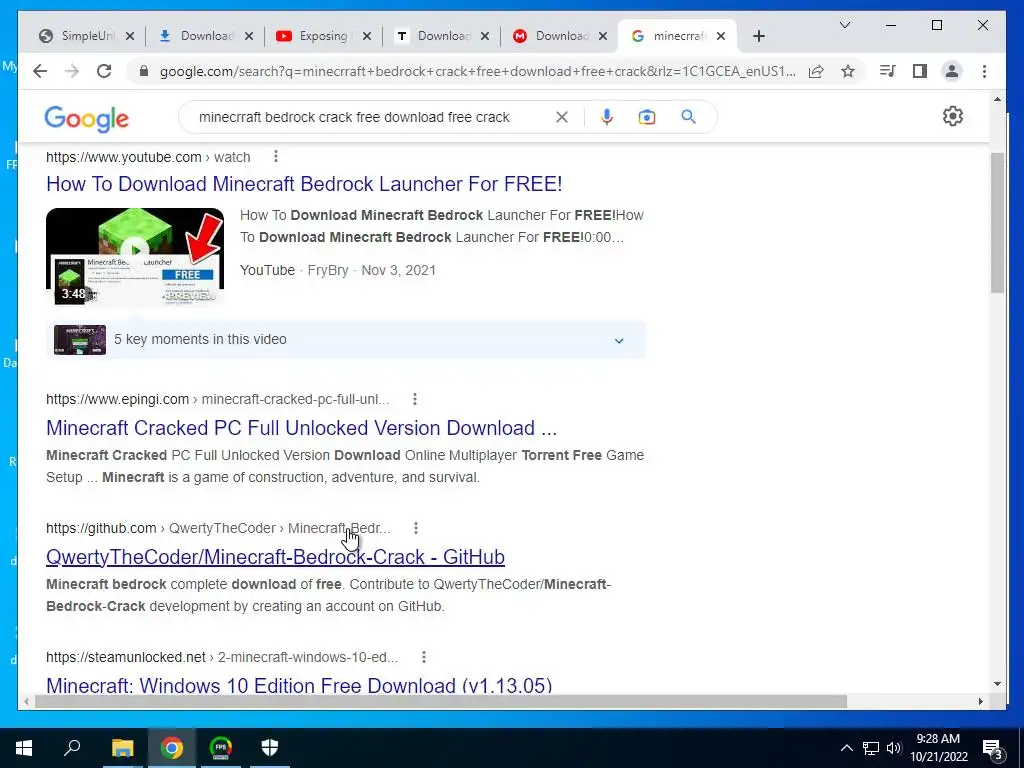Open a new Chrome tab
This screenshot has height=768, width=1024.
(x=758, y=36)
